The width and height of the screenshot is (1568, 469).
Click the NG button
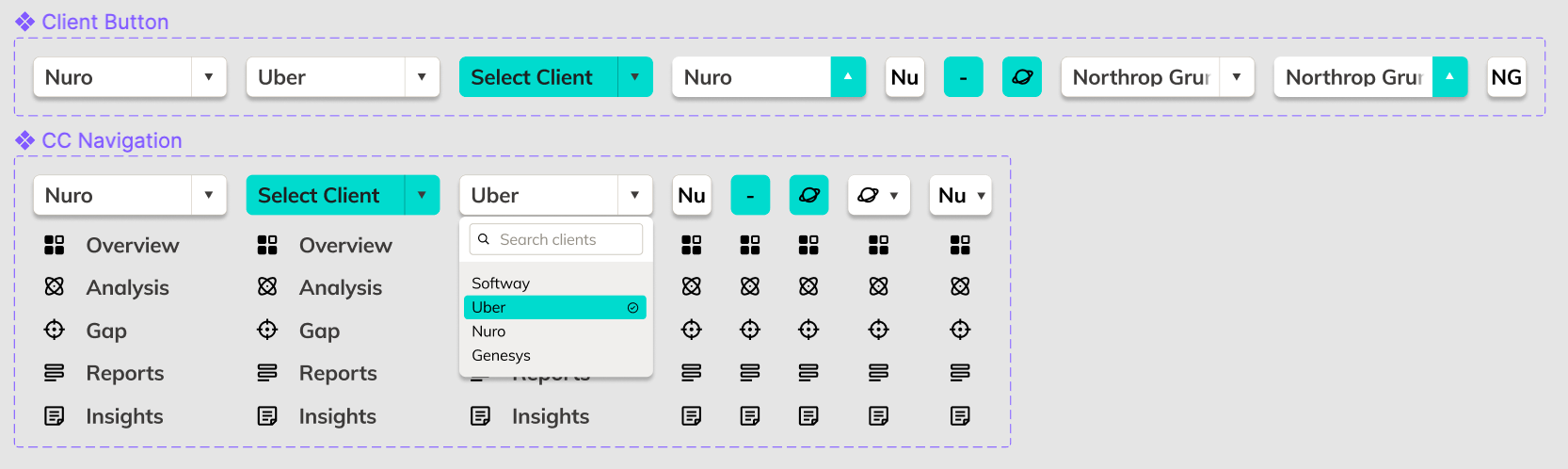[1507, 77]
